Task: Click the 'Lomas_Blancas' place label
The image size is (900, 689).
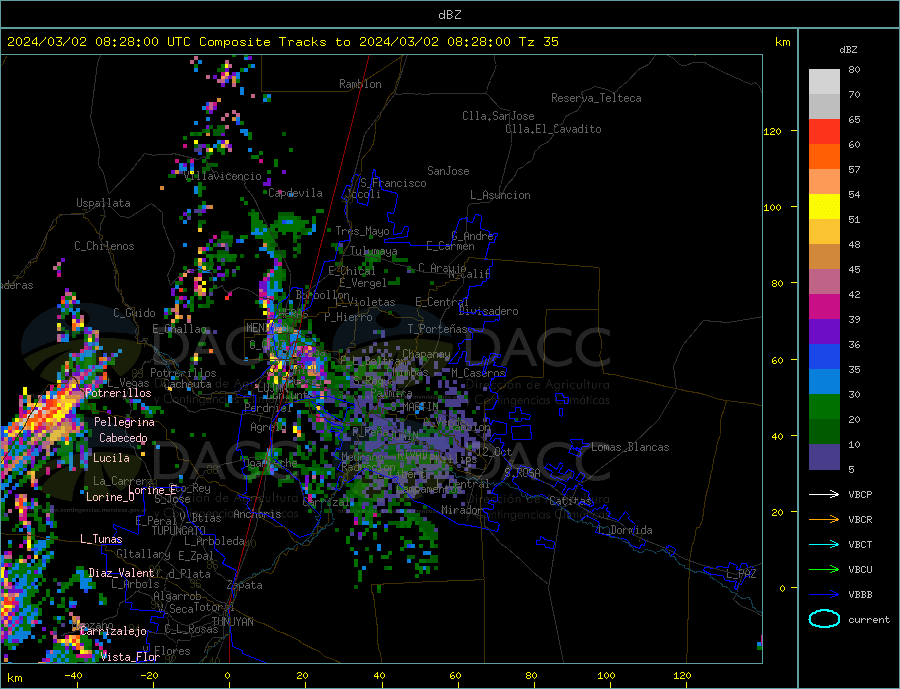Action: [630, 447]
